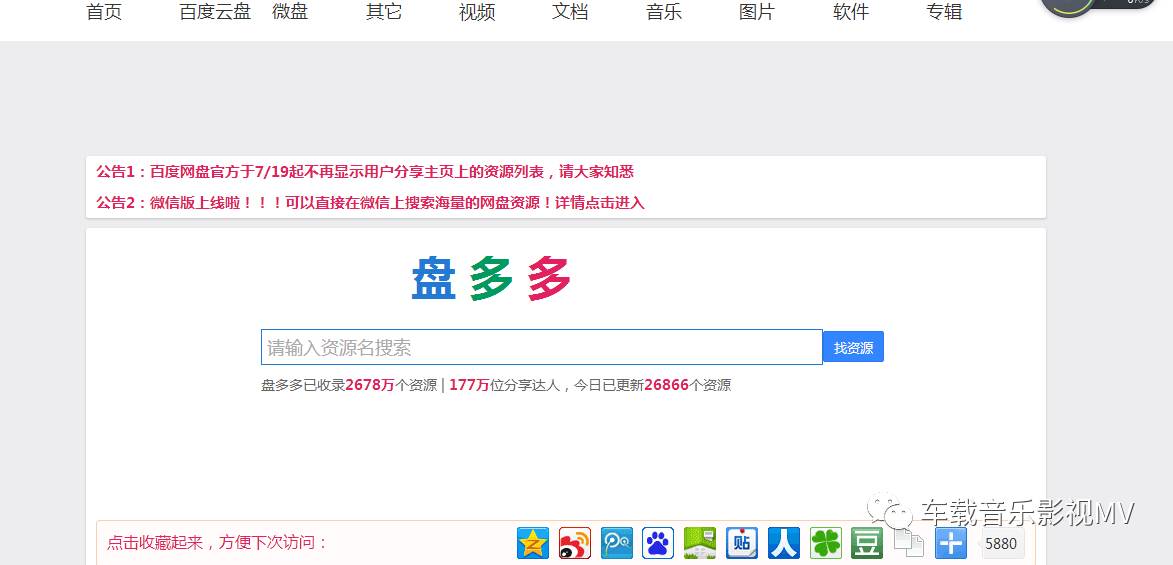The image size is (1173, 565).
Task: Open the 首页 nav tab
Action: (x=104, y=12)
